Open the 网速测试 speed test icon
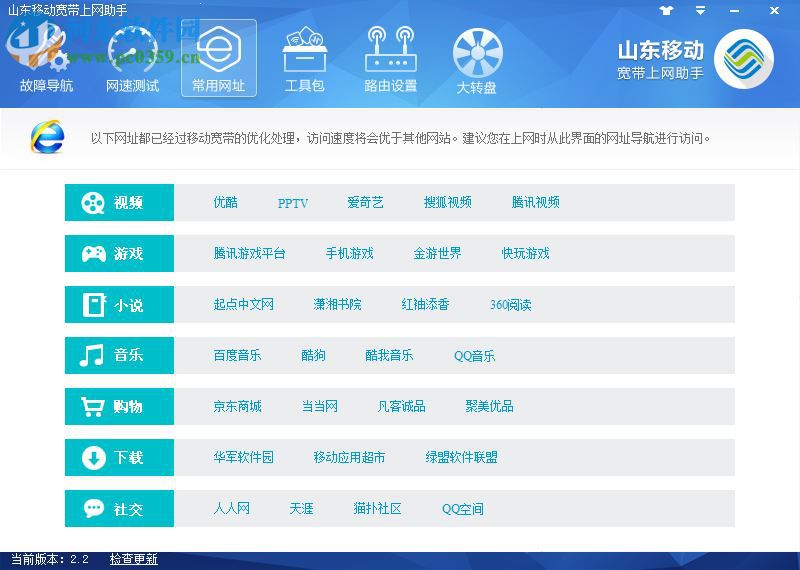The image size is (800, 570). [x=133, y=59]
